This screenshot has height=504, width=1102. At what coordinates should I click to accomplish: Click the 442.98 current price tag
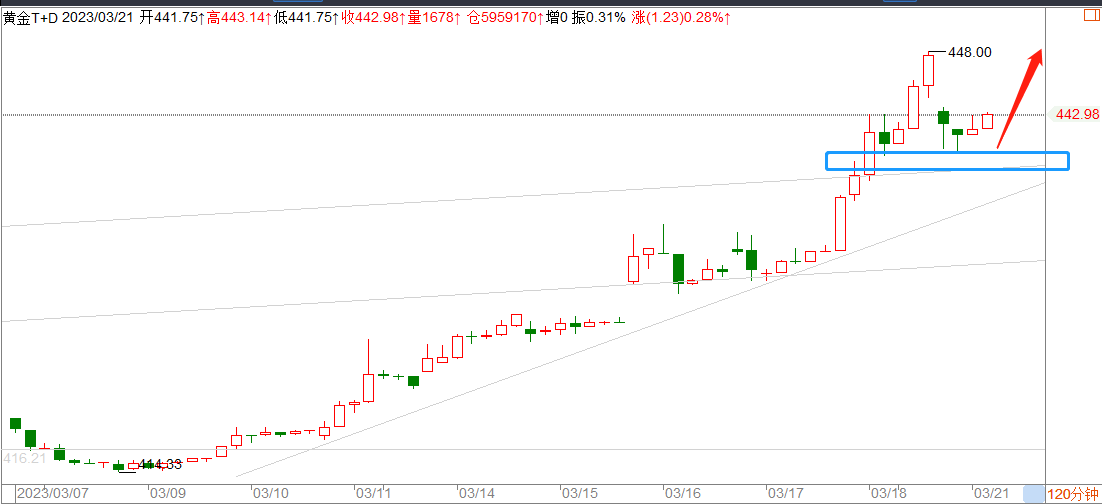(x=1076, y=114)
